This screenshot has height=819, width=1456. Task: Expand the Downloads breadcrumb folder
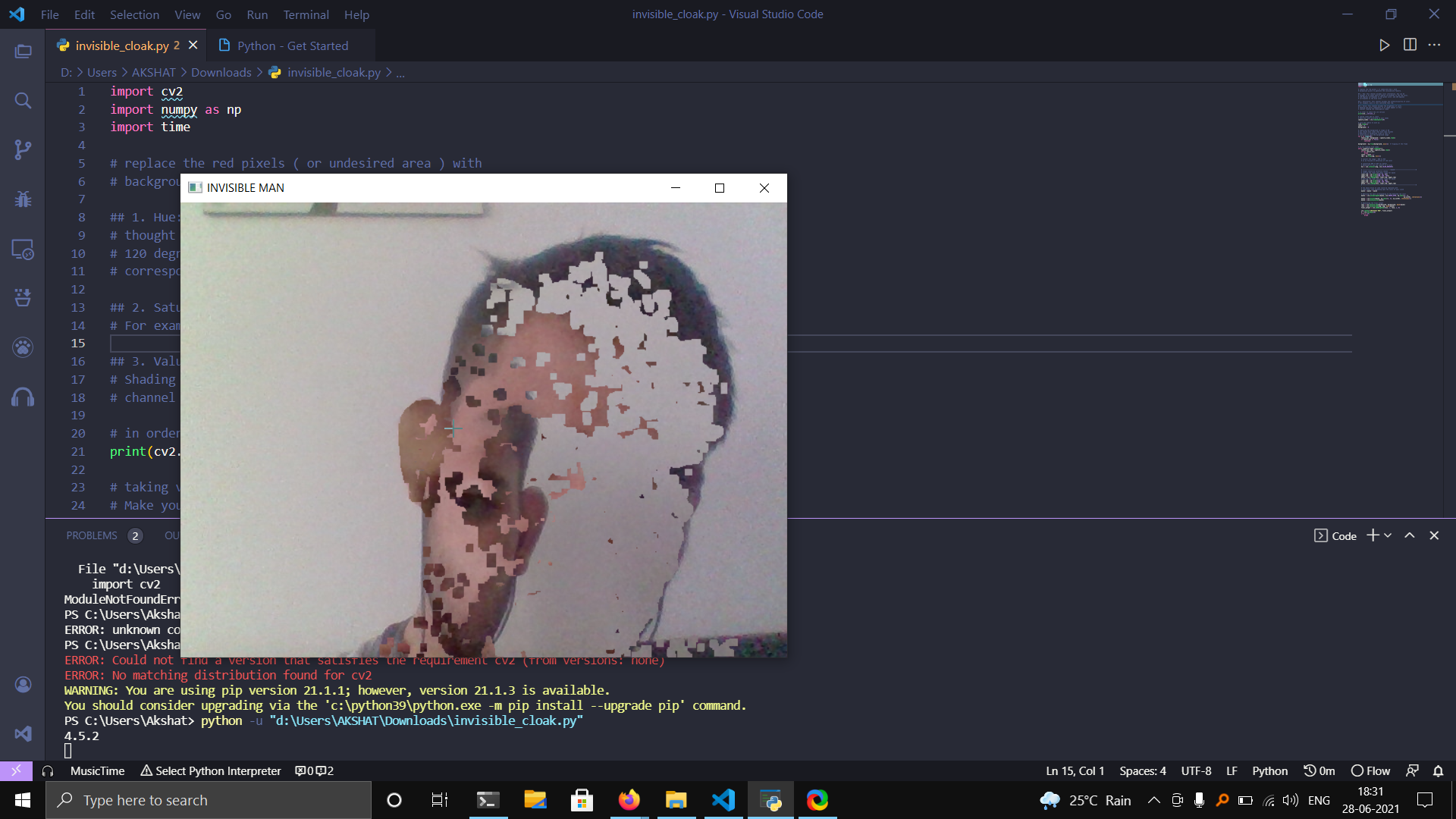(x=221, y=72)
